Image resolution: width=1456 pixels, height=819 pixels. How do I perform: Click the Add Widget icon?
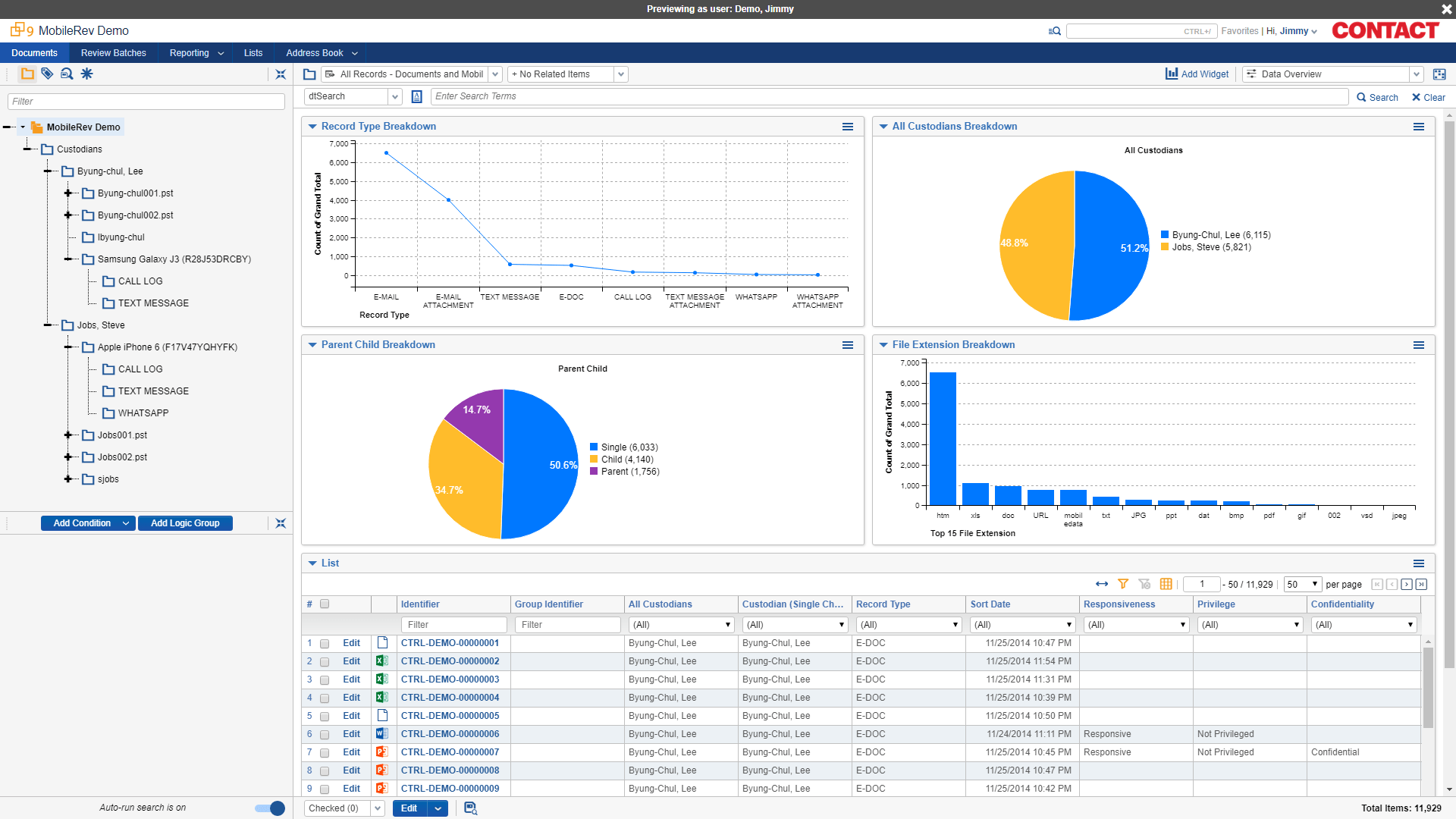1172,74
